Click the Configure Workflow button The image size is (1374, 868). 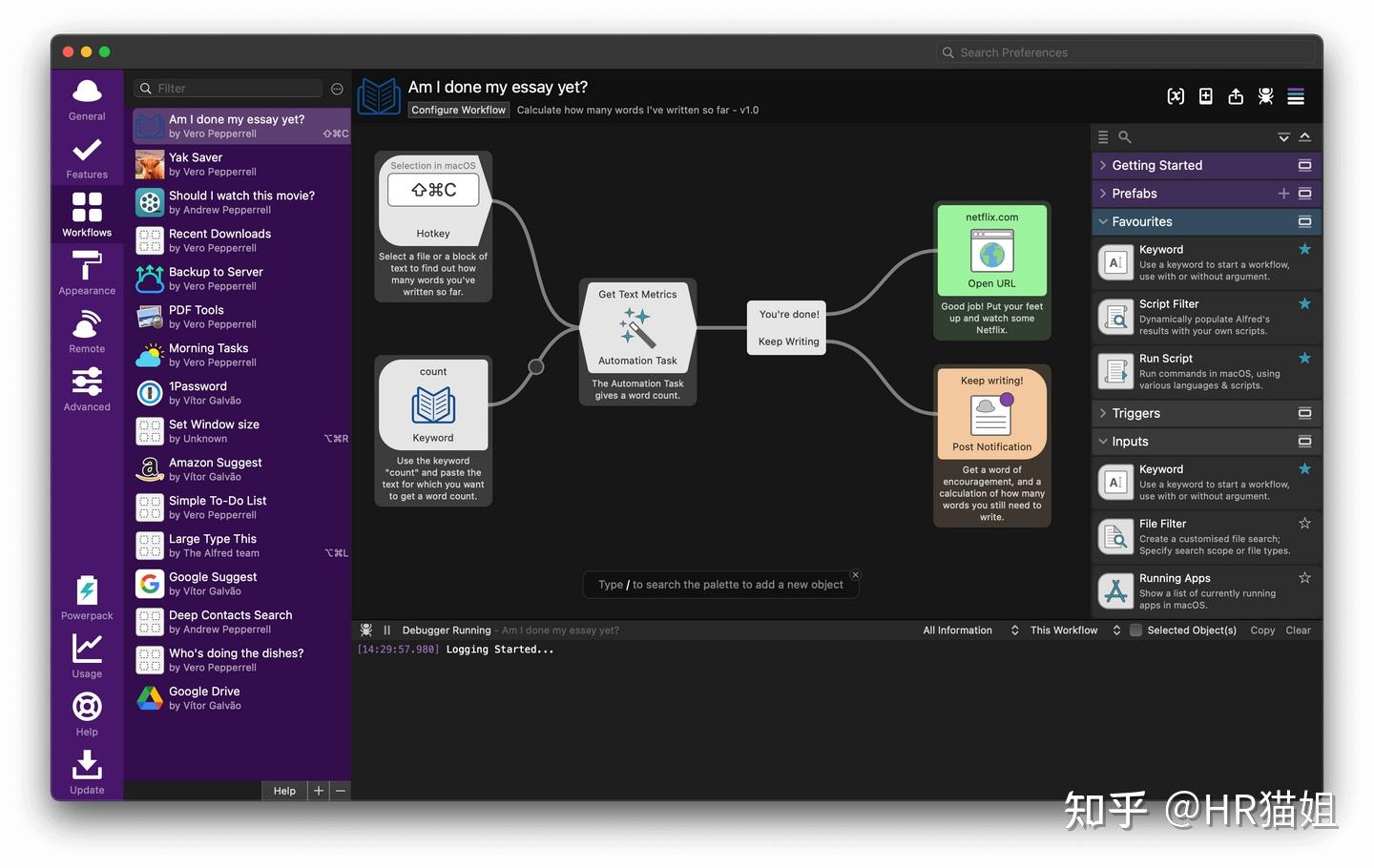point(458,110)
